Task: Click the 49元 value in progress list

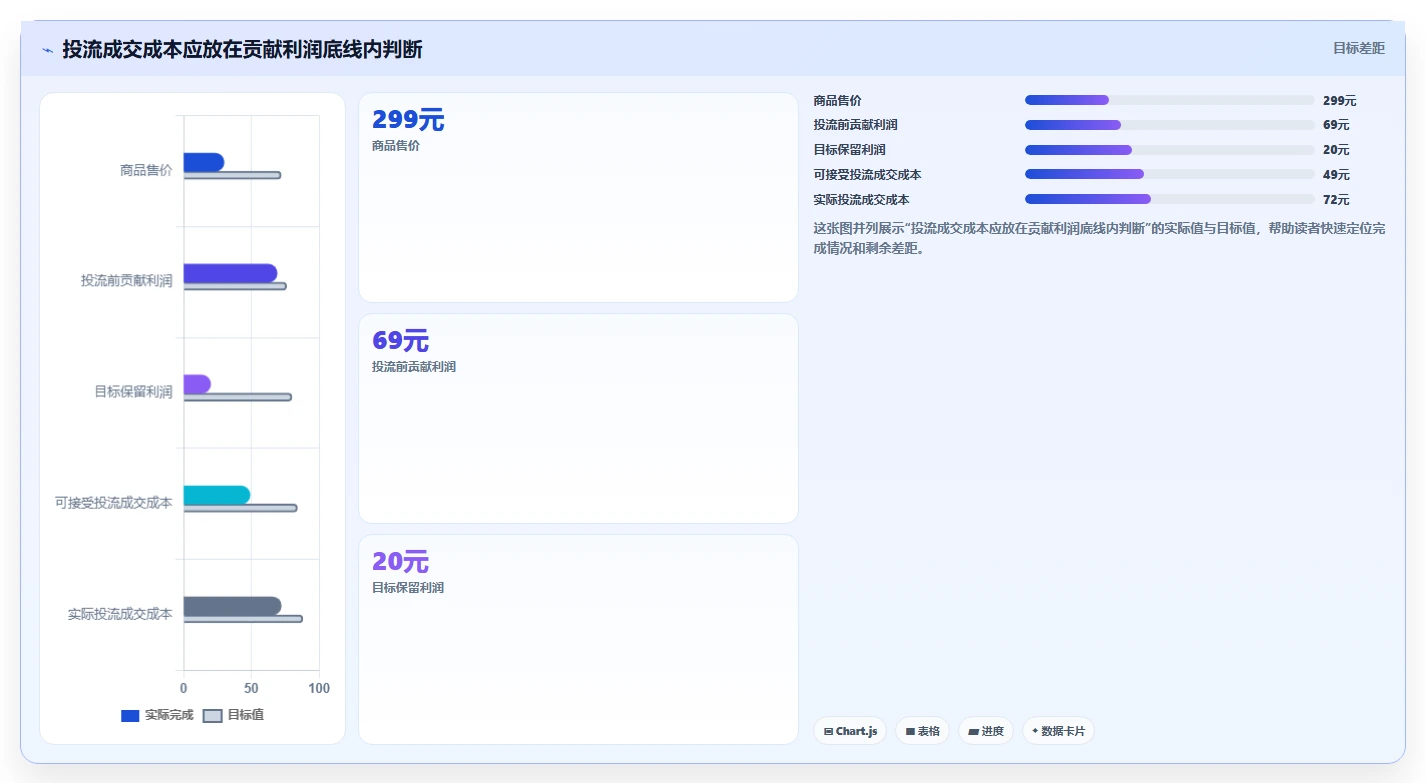Action: tap(1336, 175)
